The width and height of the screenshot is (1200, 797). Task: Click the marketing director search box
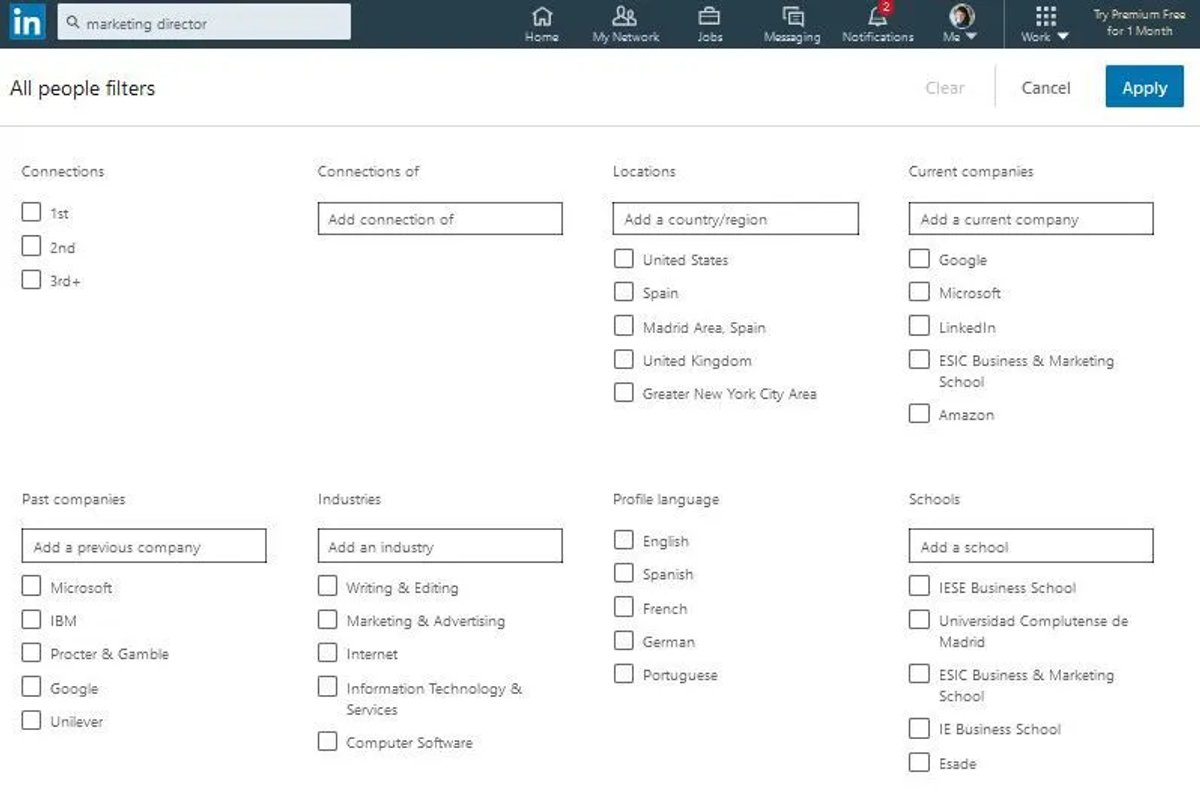point(205,23)
